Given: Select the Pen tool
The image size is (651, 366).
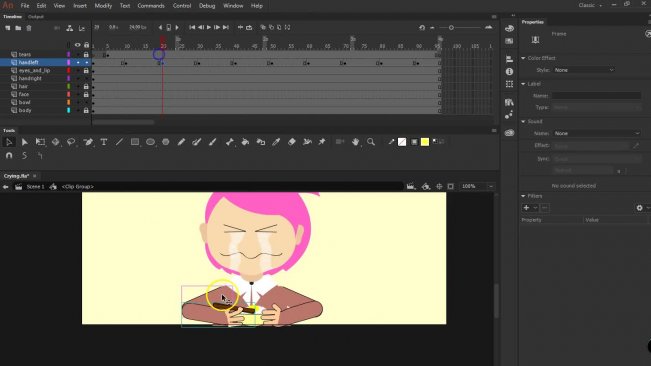Looking at the screenshot, I should coord(88,142).
